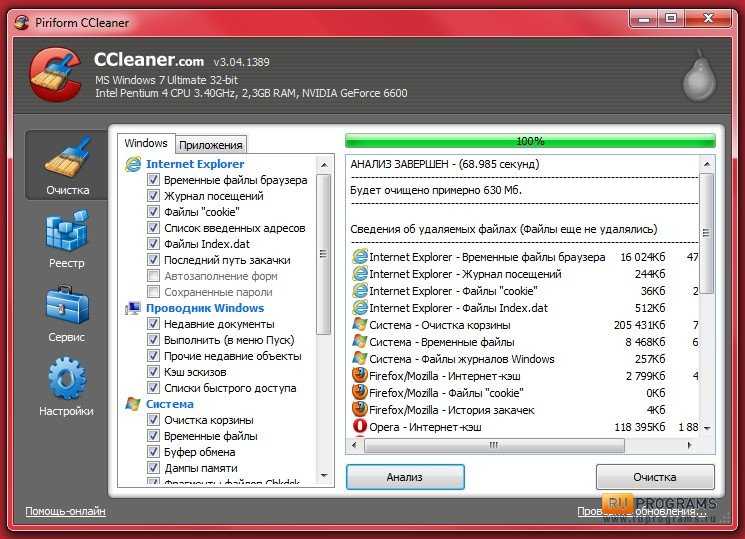
Task: Enable Сохраненные пароли checkbox
Action: coord(153,291)
